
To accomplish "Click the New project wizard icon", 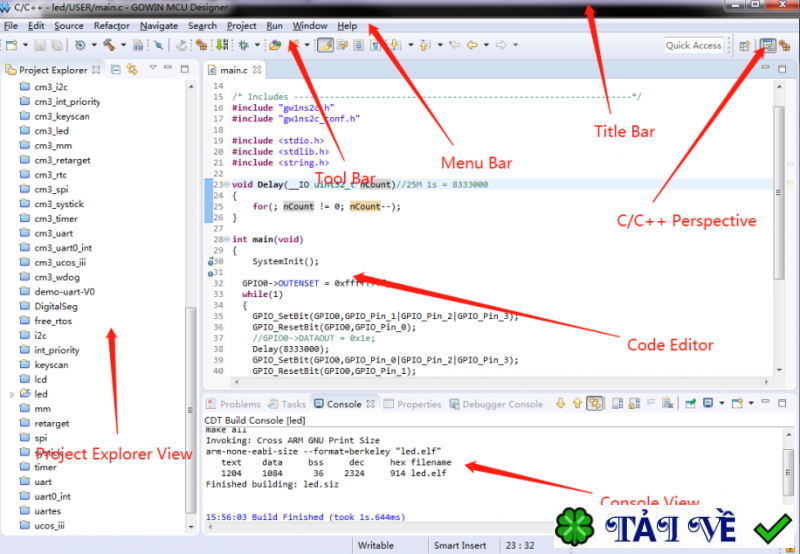I will (x=11, y=45).
